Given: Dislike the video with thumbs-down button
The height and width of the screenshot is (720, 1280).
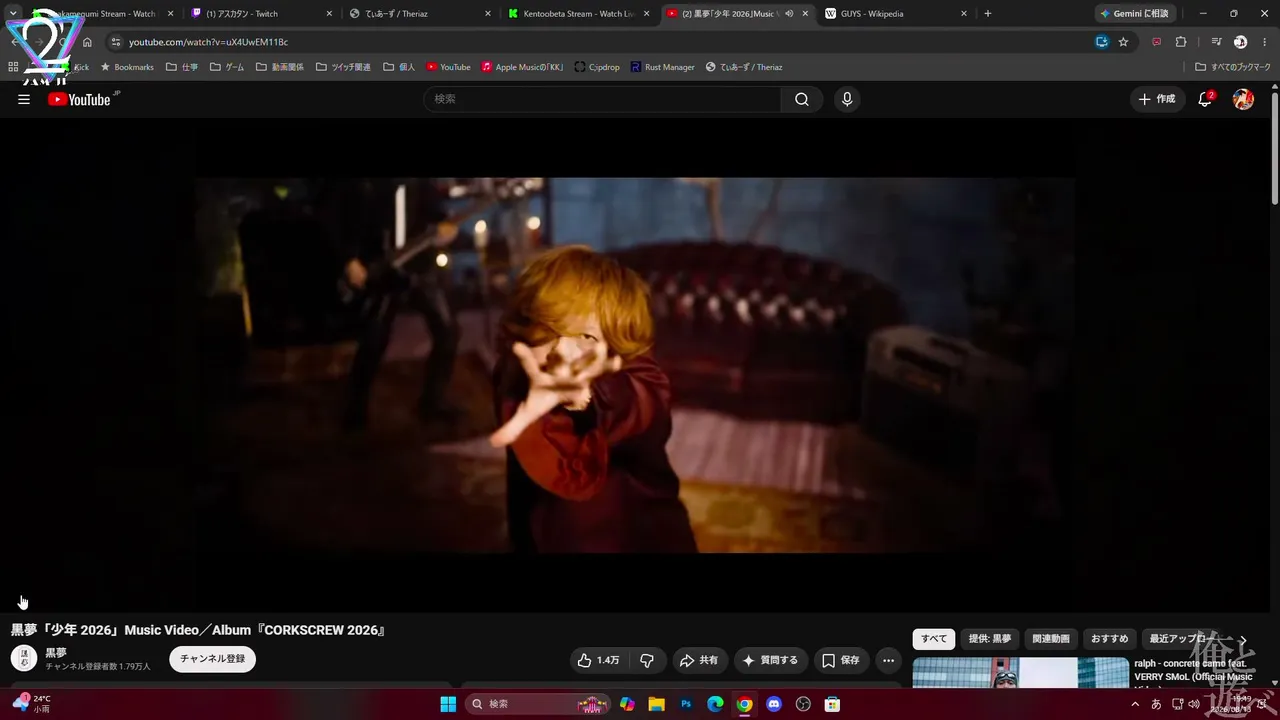Looking at the screenshot, I should pyautogui.click(x=647, y=660).
